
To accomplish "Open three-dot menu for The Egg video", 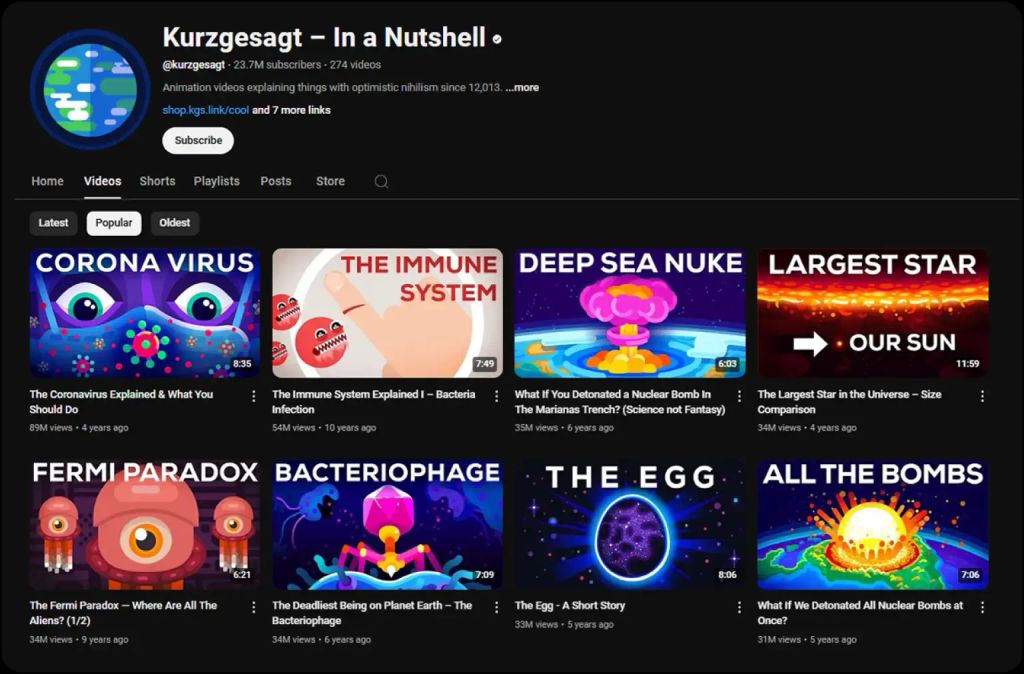I will click(x=739, y=607).
